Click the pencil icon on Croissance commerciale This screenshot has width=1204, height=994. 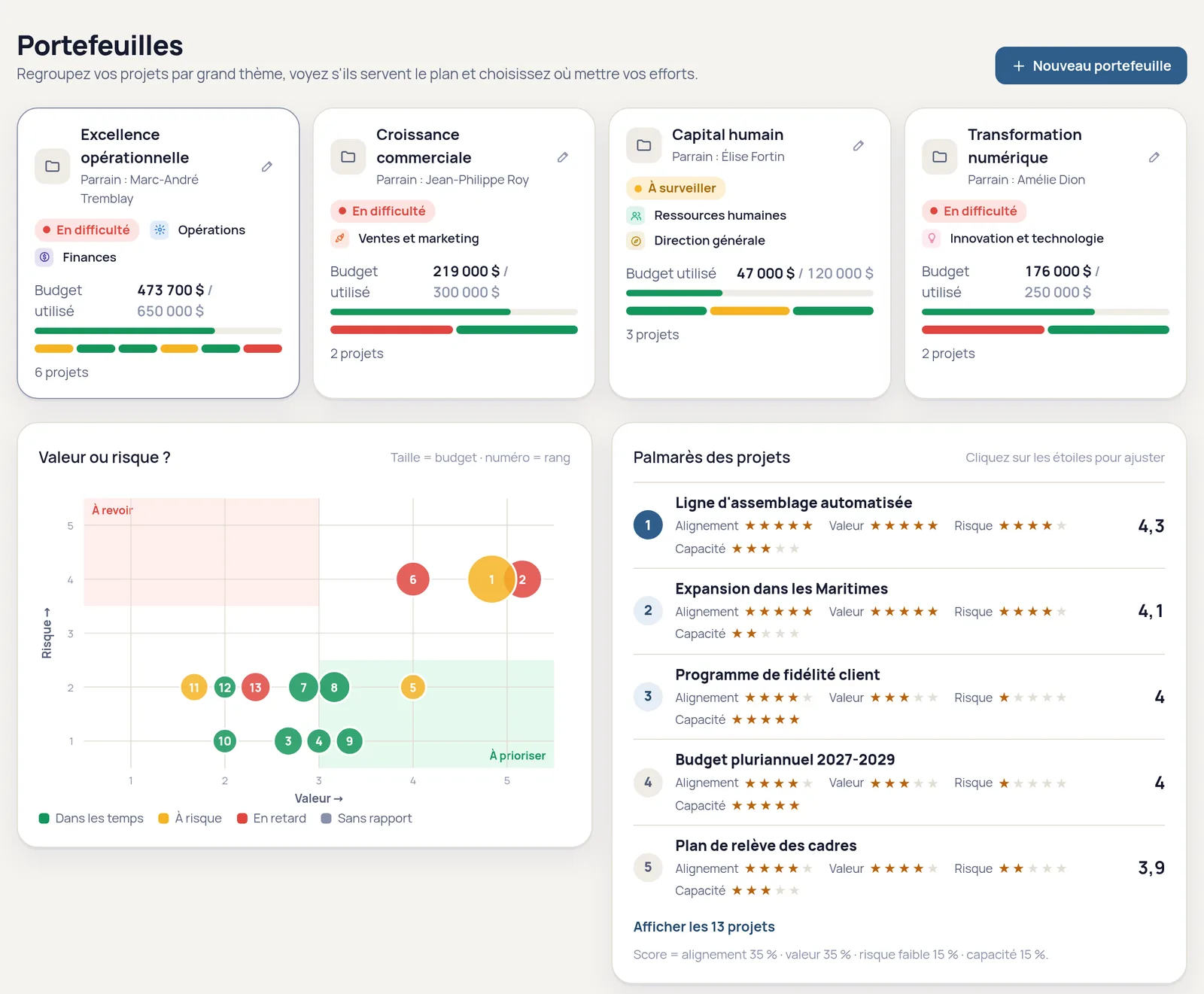pyautogui.click(x=563, y=157)
